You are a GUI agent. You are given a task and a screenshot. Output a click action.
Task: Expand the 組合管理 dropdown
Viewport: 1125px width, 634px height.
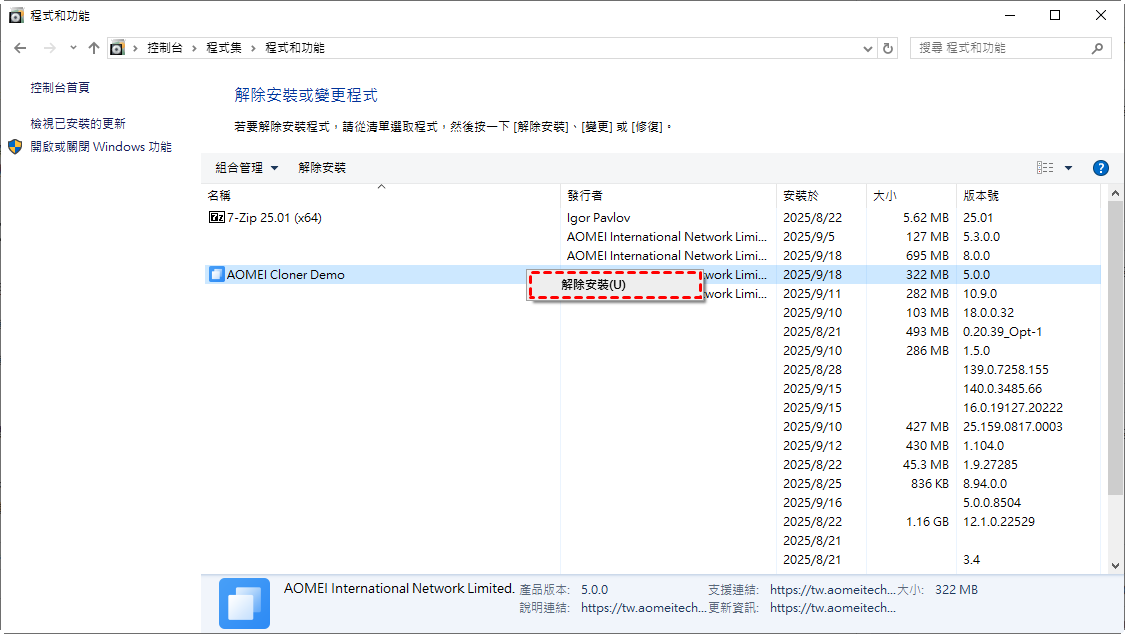pos(246,168)
